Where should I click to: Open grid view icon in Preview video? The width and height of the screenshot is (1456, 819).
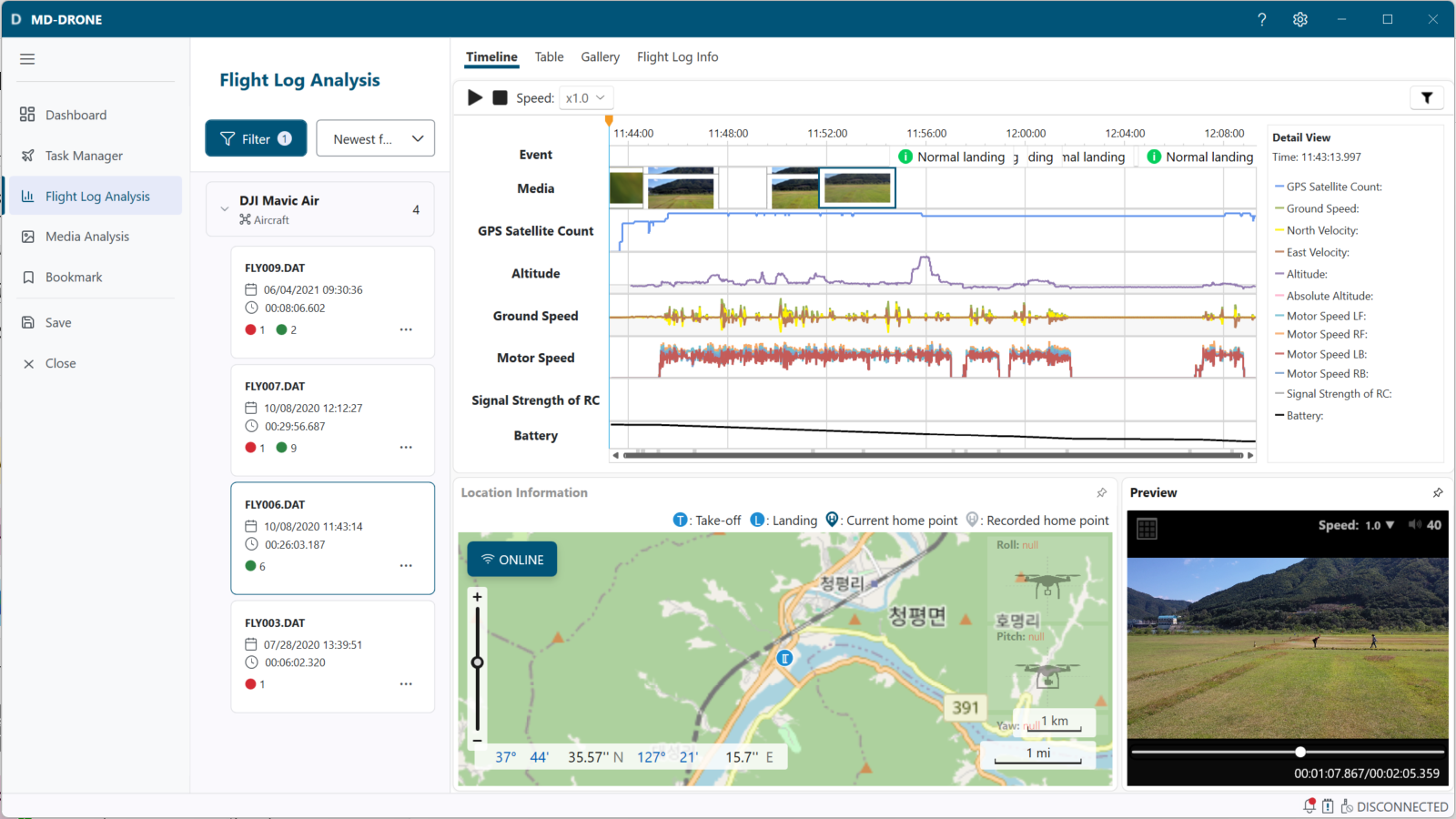point(1147,529)
